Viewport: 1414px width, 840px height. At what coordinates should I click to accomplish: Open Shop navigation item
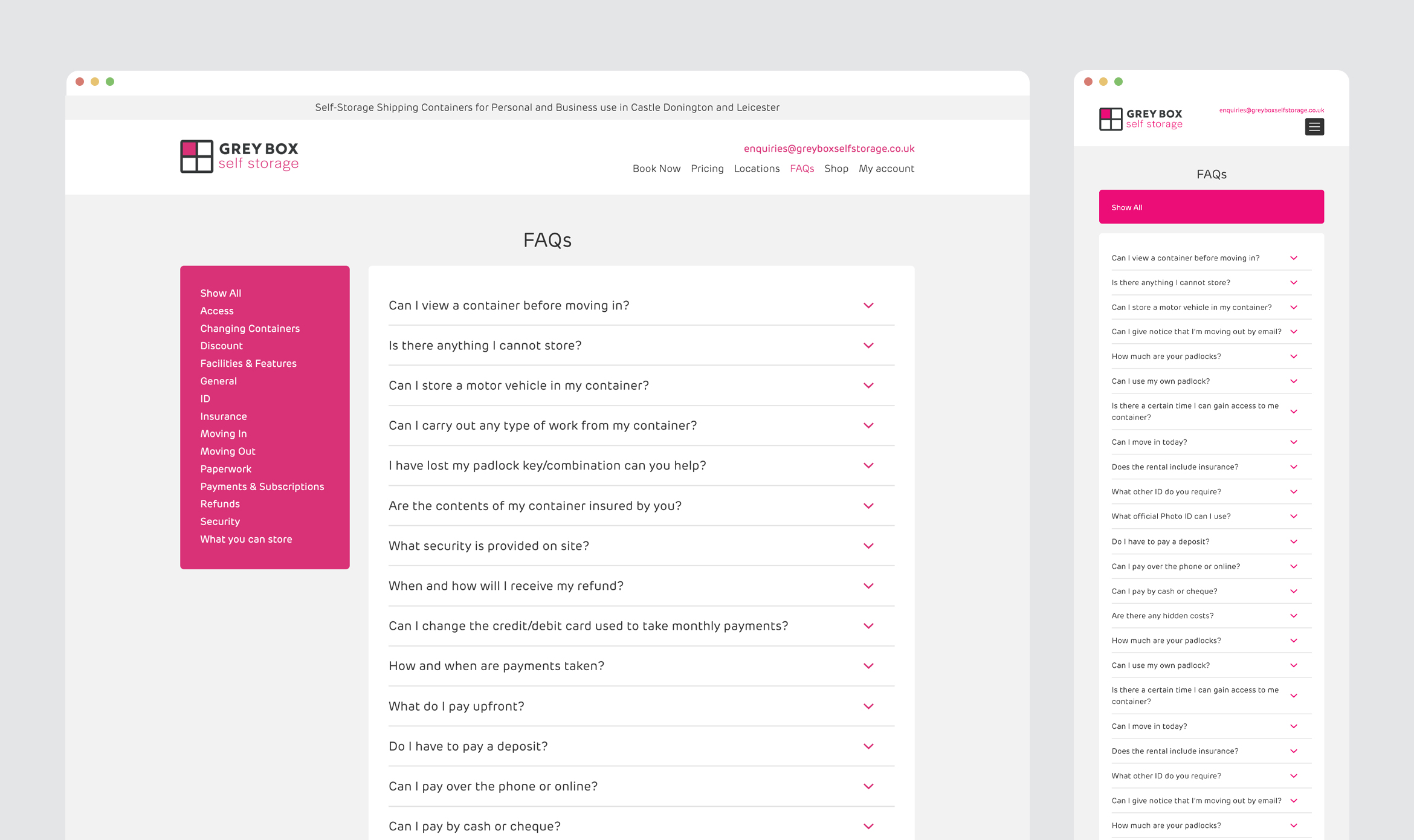coord(836,169)
